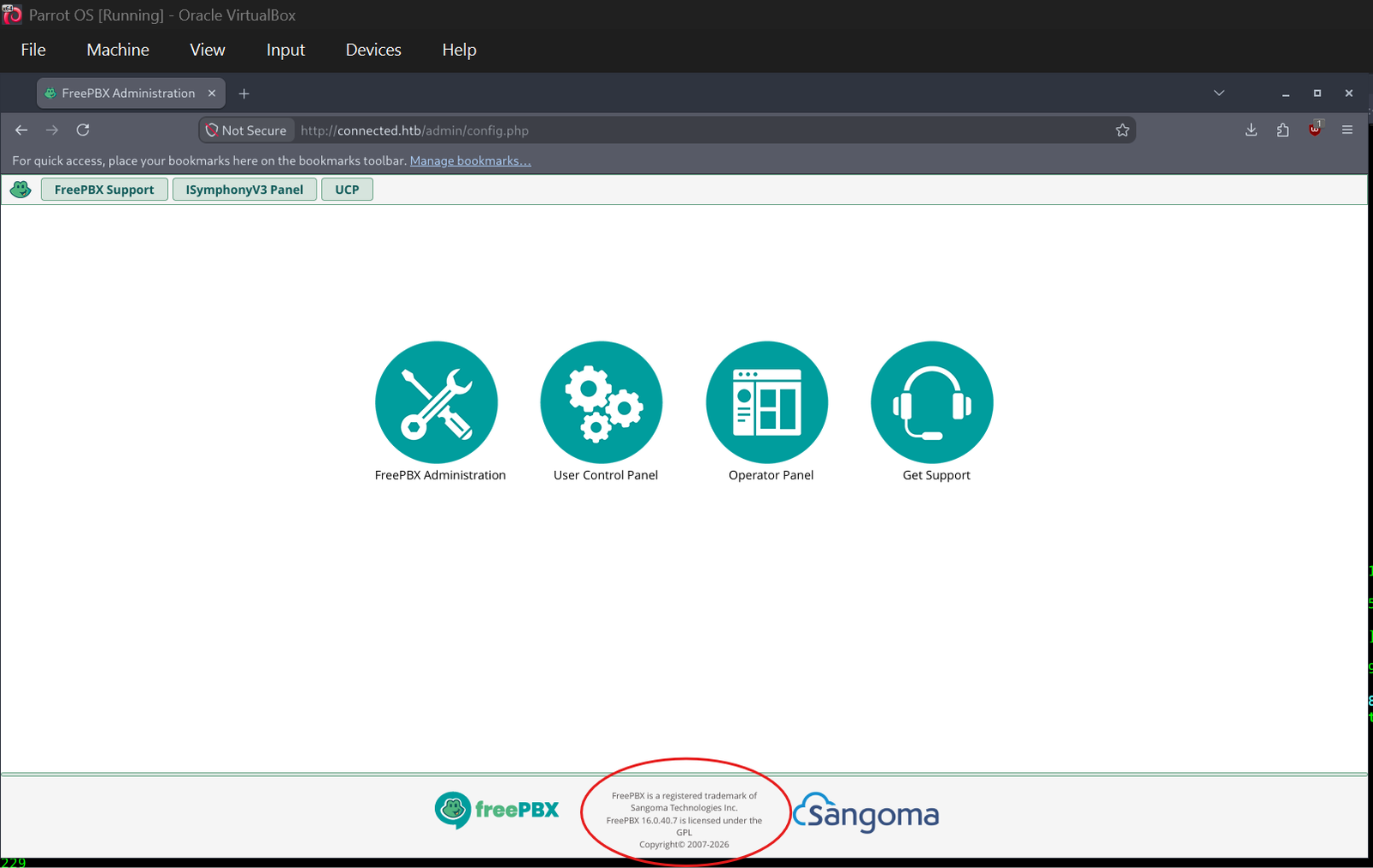
Task: Open a new tab with plus button
Action: [x=244, y=93]
